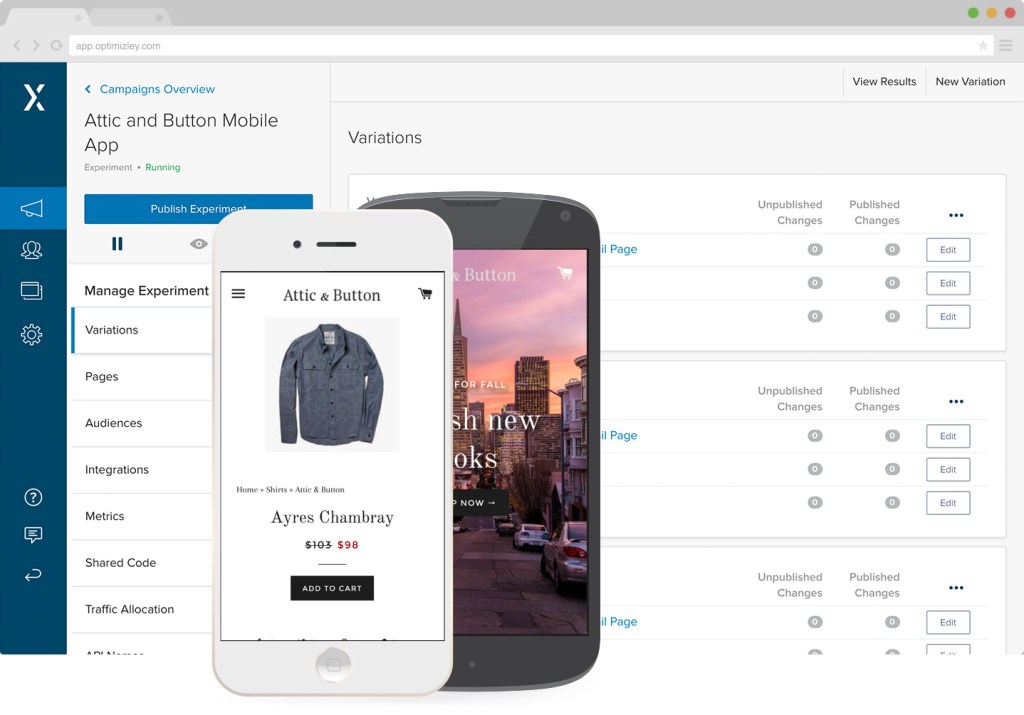Open the first variation's three-dot menu
Viewport: 1024px width, 715px height.
click(956, 215)
